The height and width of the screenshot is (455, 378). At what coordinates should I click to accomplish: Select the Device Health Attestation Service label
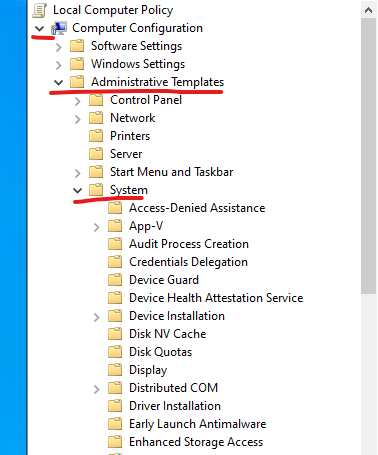pos(216,298)
